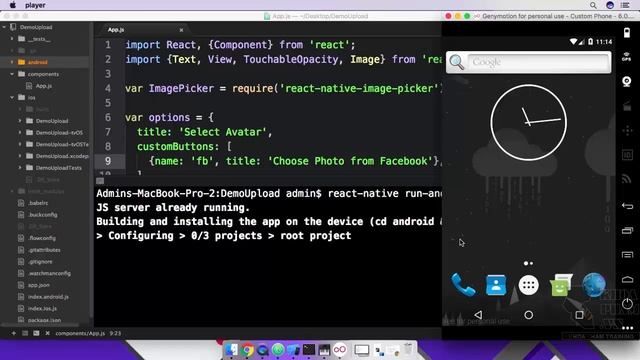Click the 11:14 time in Android status bar
Screen dimensions: 640x360
[x=604, y=42]
